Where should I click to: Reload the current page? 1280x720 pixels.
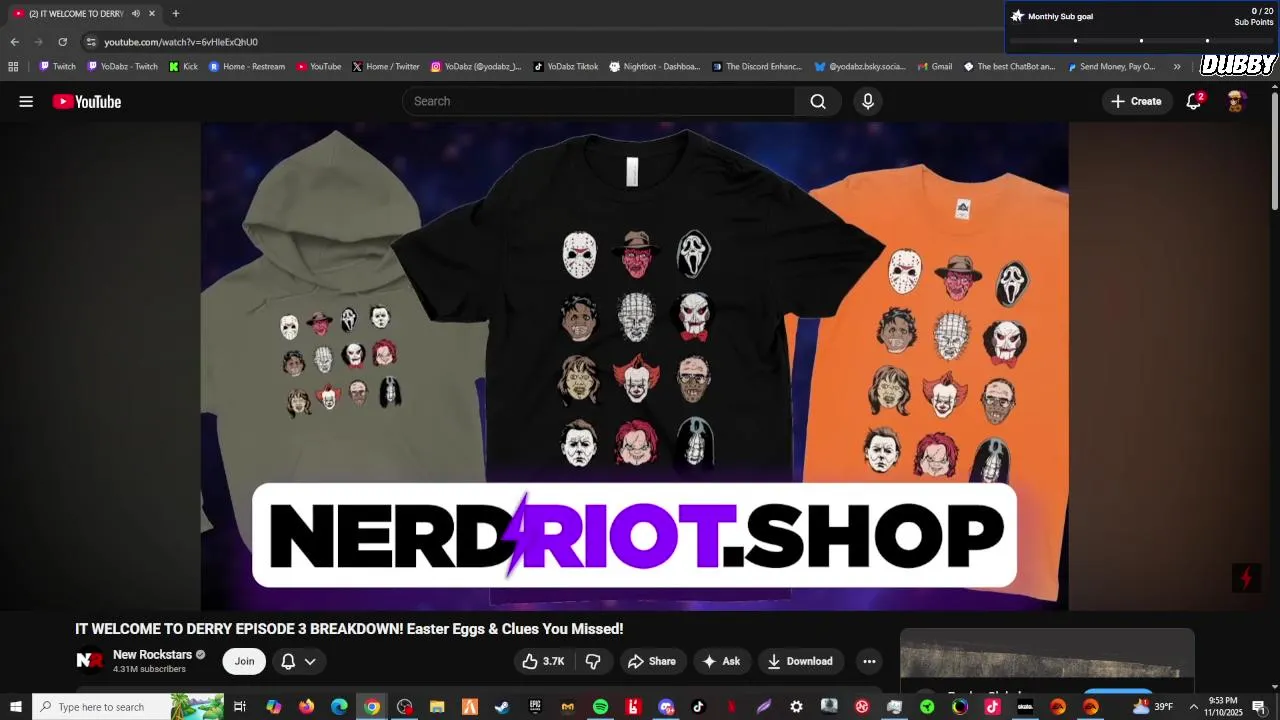coord(62,42)
